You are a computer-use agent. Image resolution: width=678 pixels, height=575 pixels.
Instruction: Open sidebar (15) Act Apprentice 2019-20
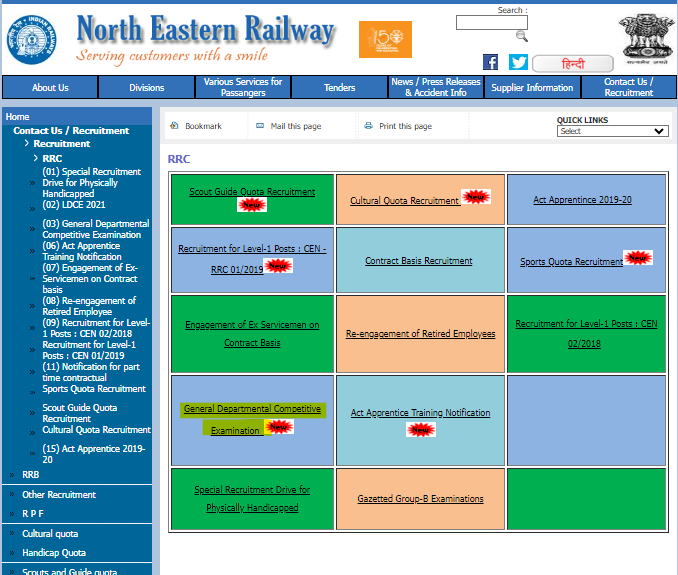93,454
